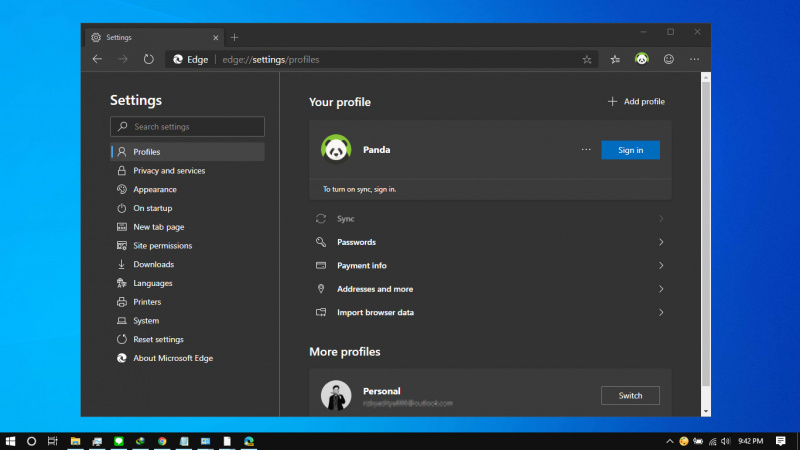Expand Addresses and more row chevron
The width and height of the screenshot is (800, 450).
[x=661, y=289]
